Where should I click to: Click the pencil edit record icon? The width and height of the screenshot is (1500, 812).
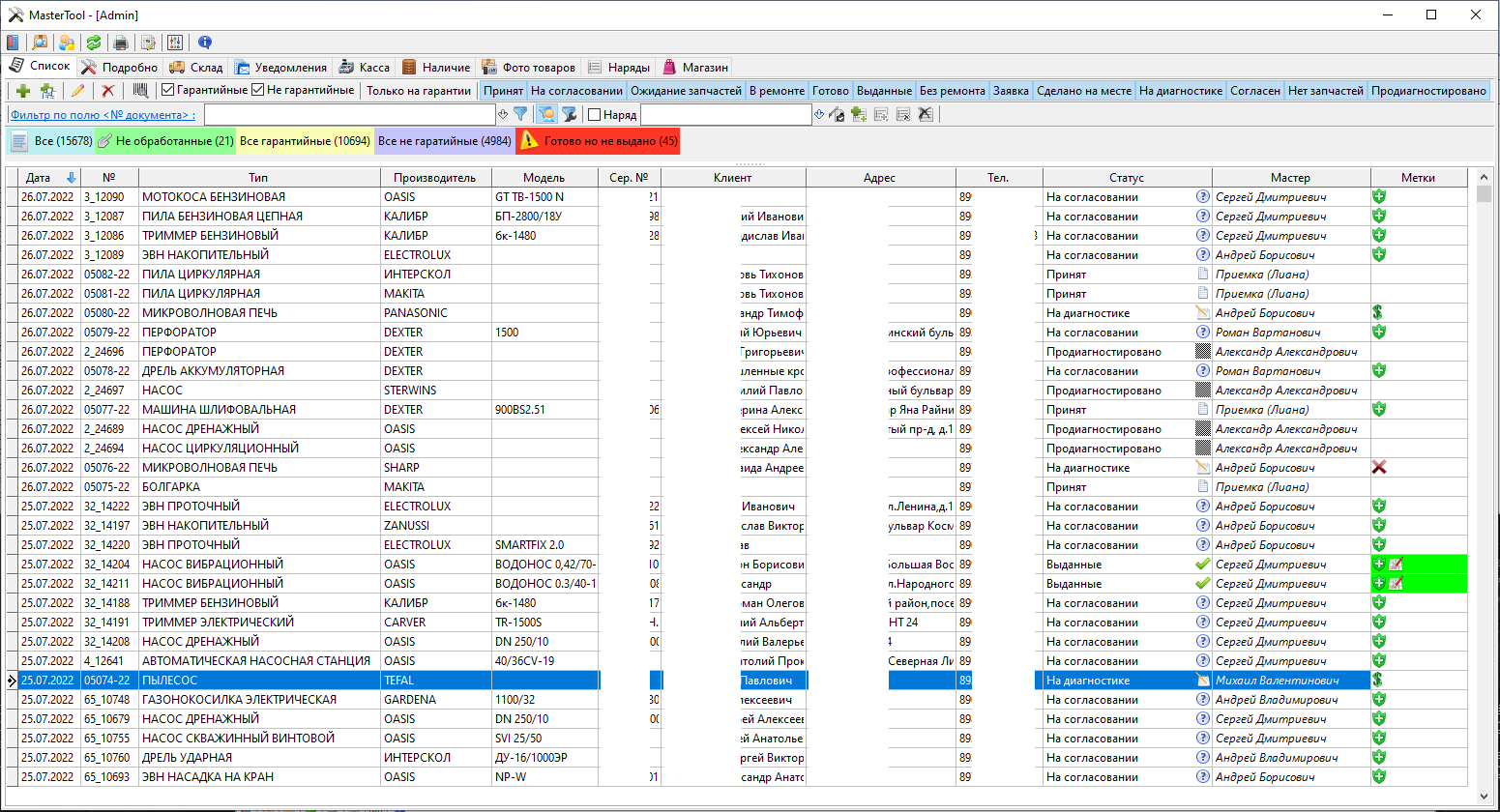pos(78,91)
